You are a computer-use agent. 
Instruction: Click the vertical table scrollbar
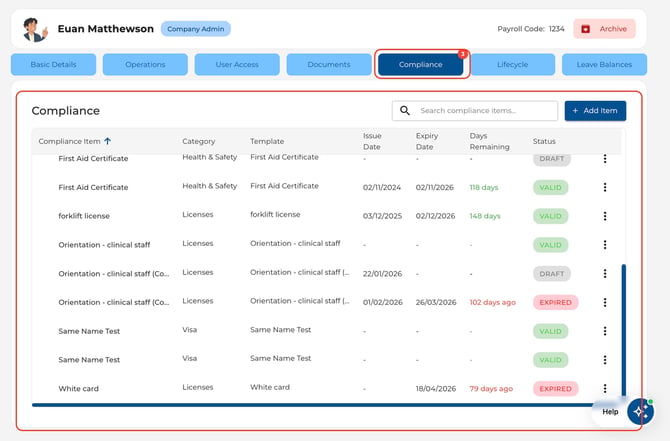tap(623, 331)
